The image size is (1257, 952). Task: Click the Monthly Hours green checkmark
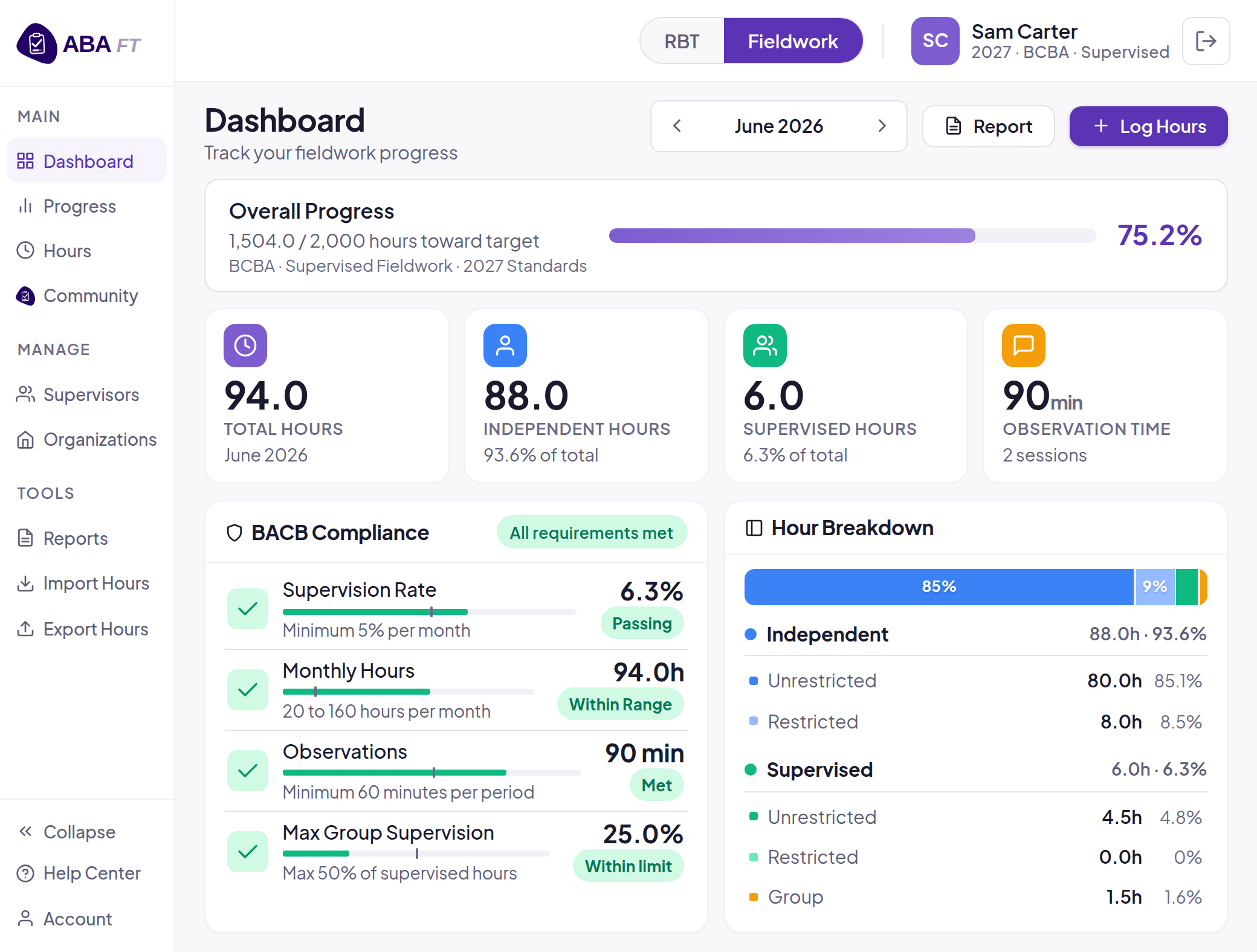point(248,690)
